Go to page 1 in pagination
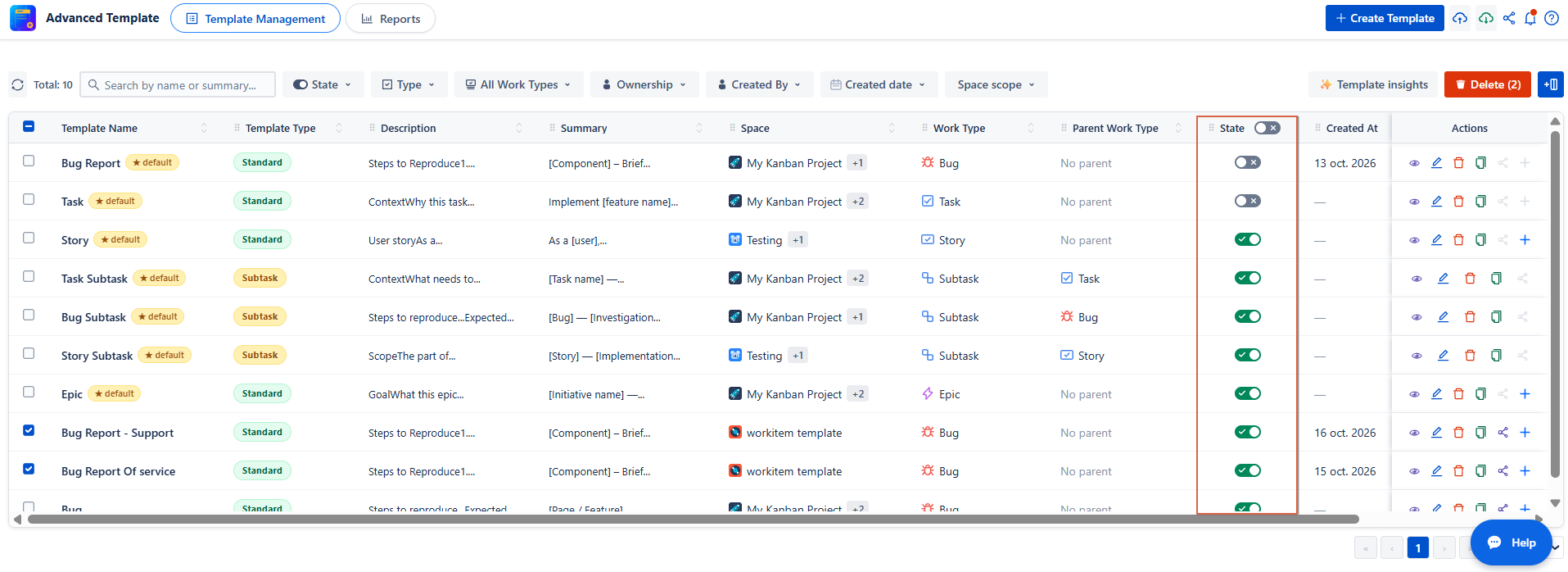 [x=1418, y=547]
